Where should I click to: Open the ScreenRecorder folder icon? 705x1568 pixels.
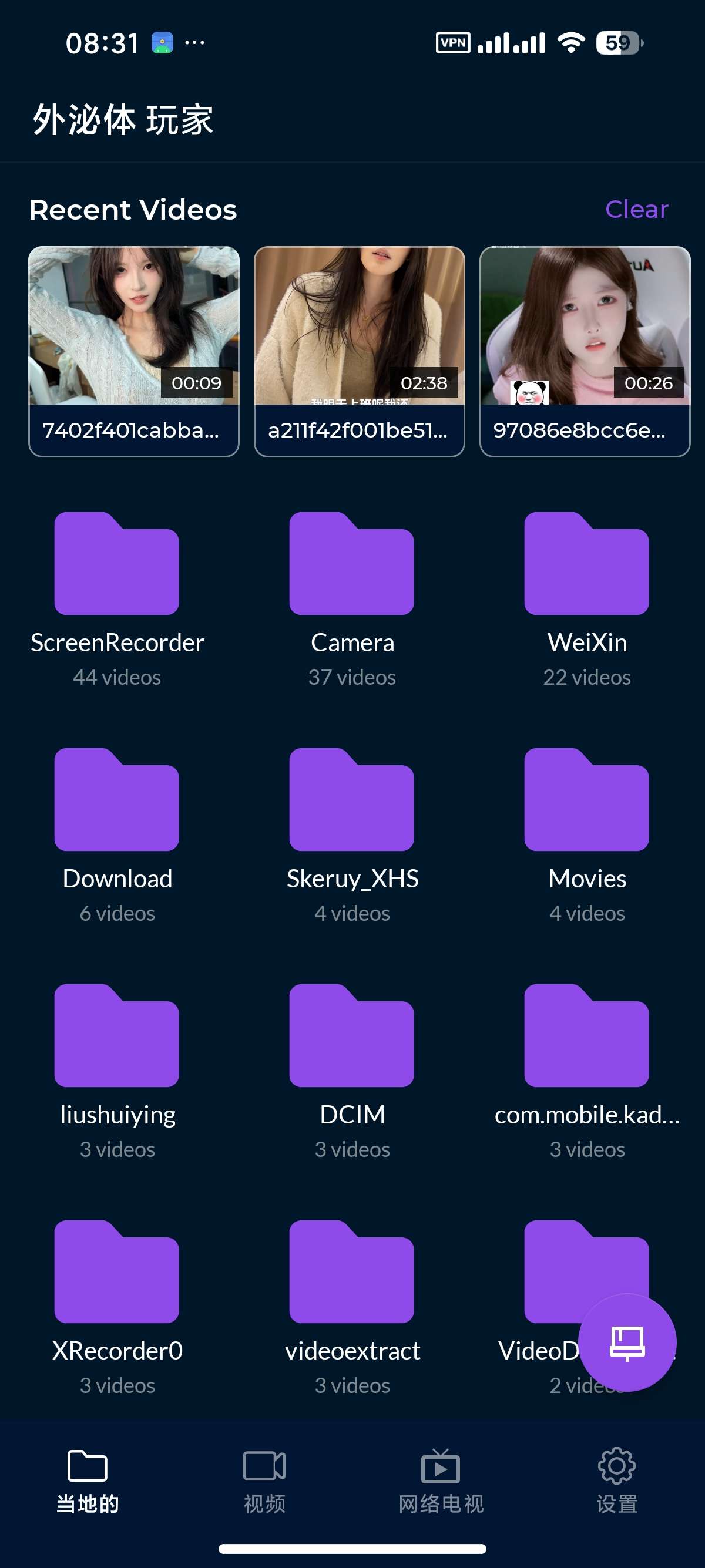[x=116, y=564]
